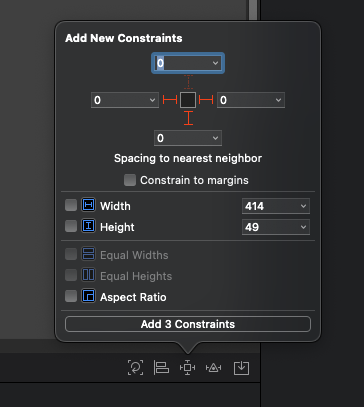Click the right spacing value field

coord(251,100)
